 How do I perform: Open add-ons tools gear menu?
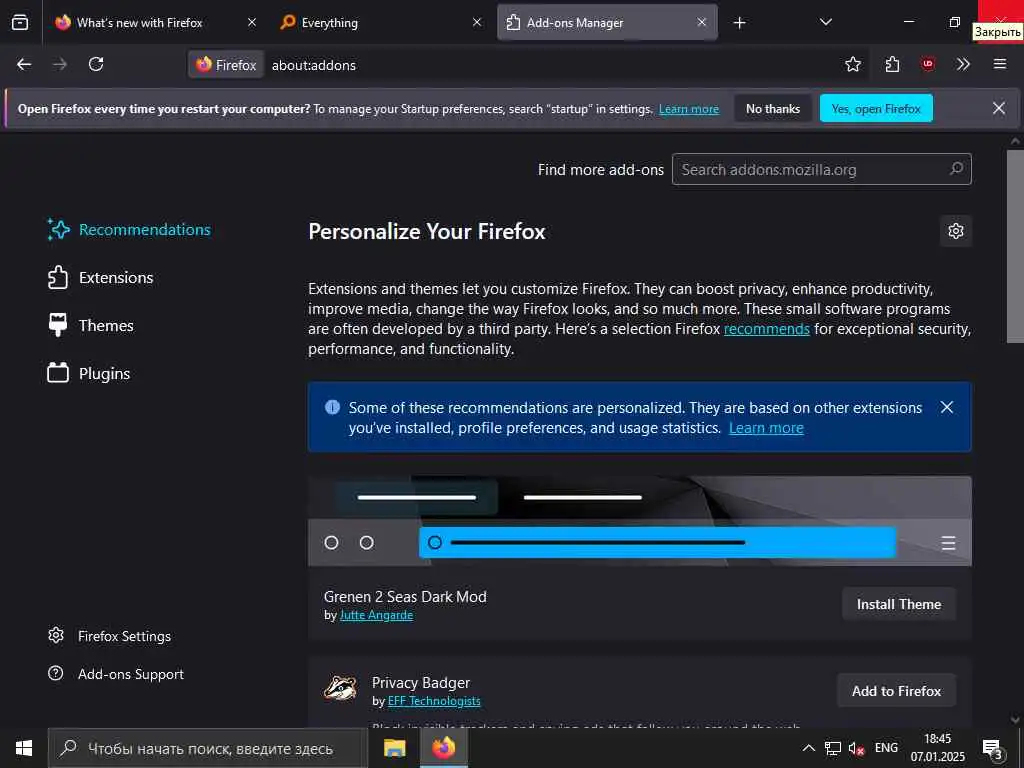[956, 231]
